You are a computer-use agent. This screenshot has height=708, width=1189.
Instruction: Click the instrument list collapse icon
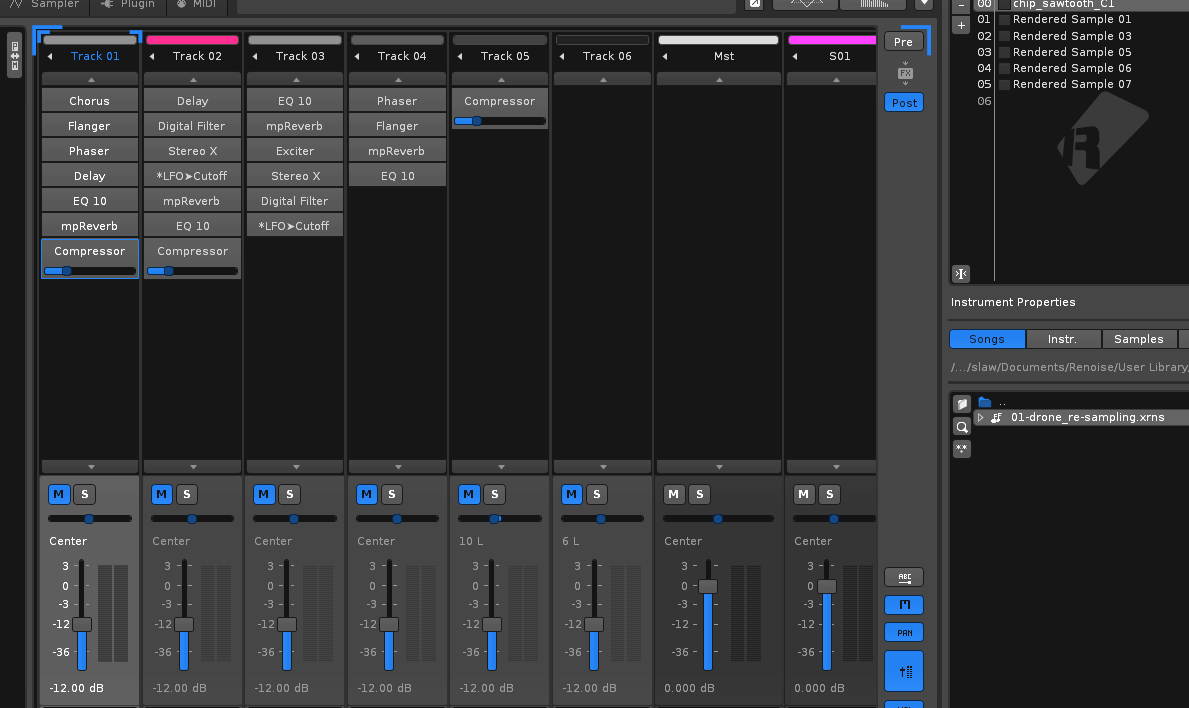961,274
